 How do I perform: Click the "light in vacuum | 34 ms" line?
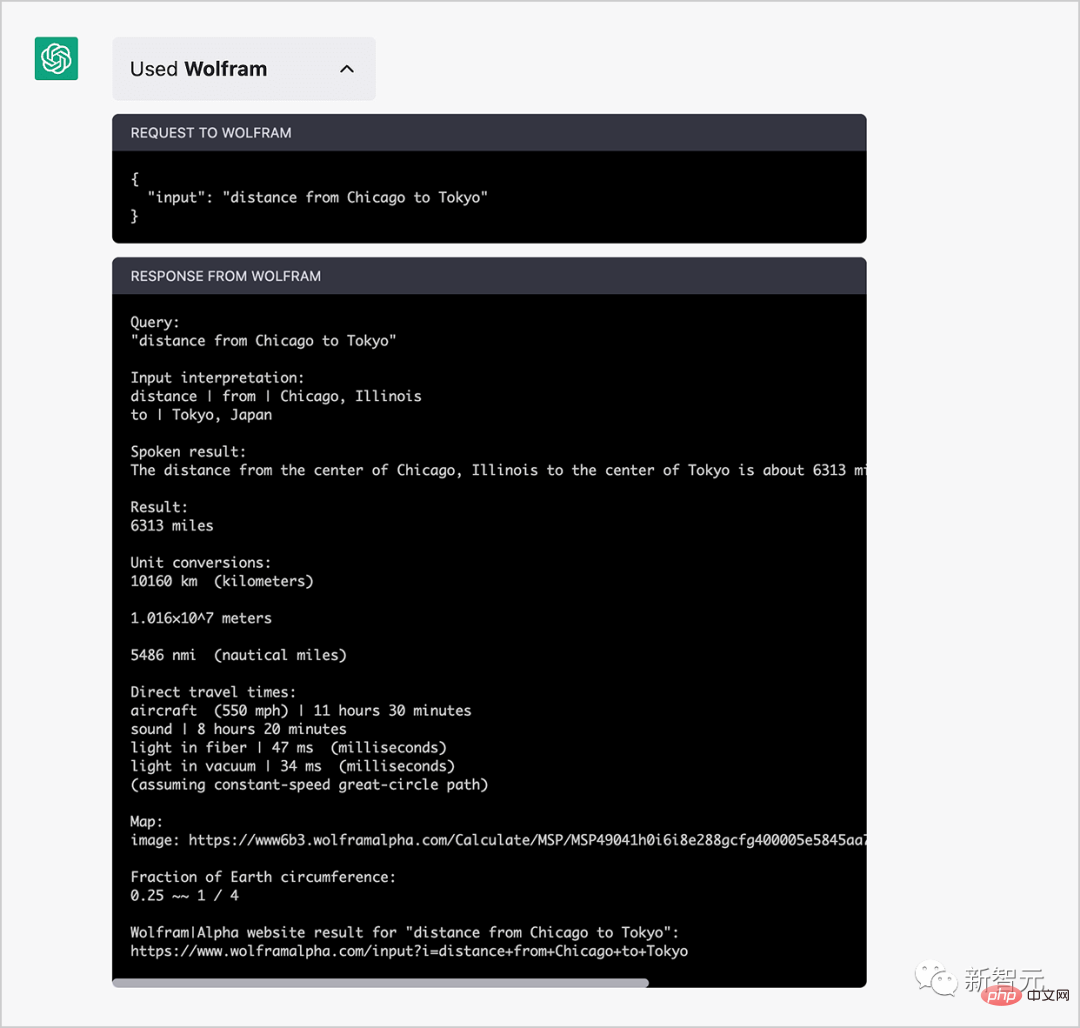293,766
